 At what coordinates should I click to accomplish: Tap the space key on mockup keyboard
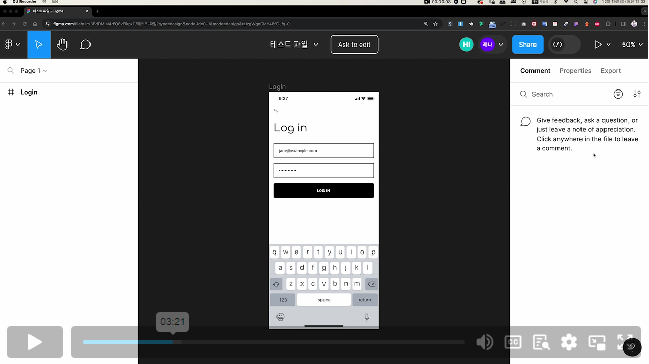click(324, 300)
